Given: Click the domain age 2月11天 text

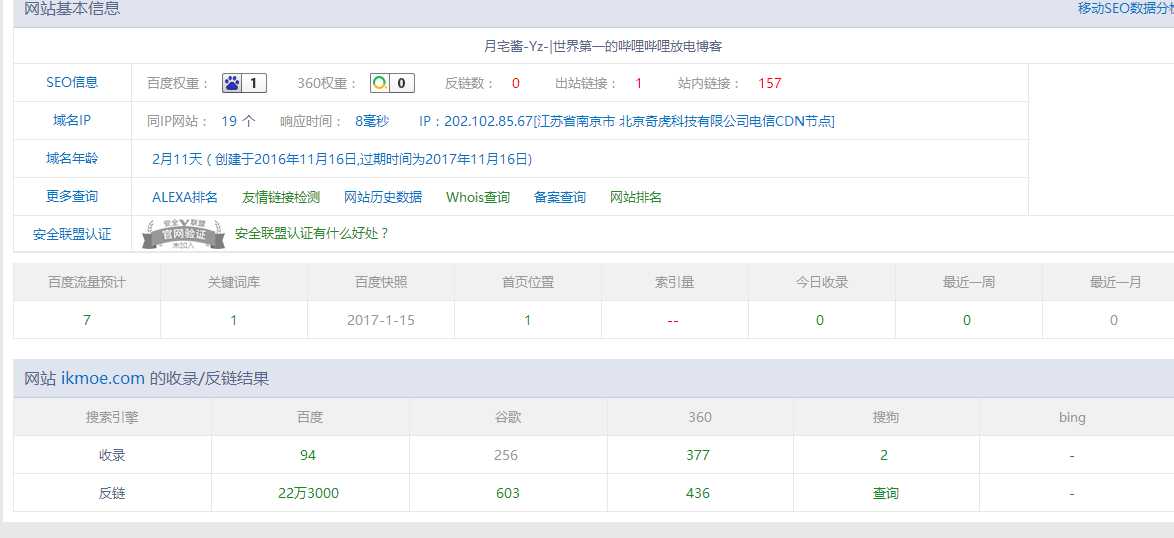Looking at the screenshot, I should pyautogui.click(x=177, y=159).
